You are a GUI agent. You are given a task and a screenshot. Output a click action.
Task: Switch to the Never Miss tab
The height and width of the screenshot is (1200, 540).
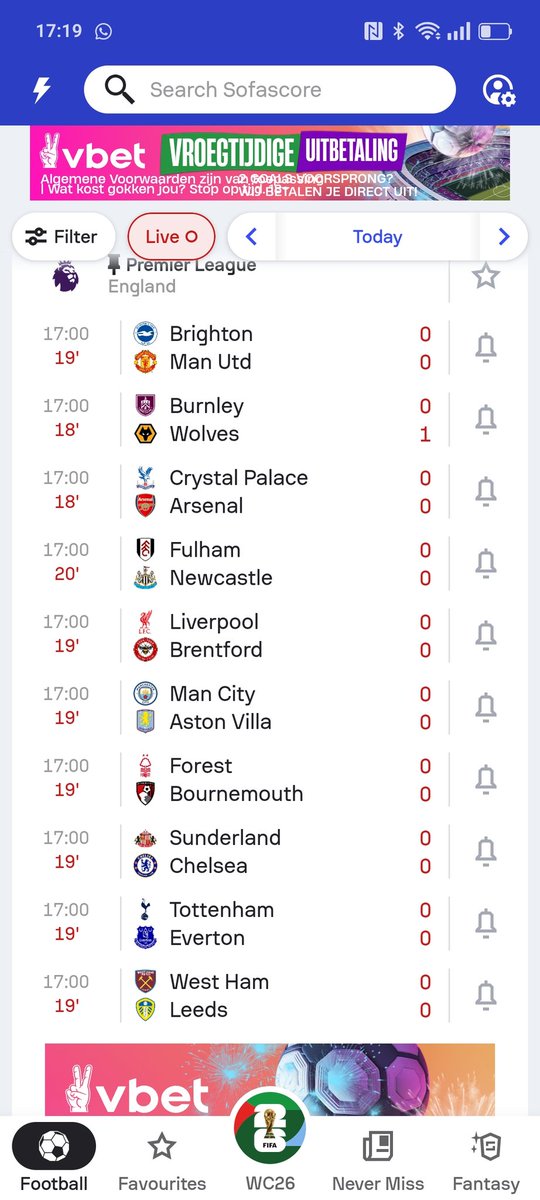[x=378, y=1160]
